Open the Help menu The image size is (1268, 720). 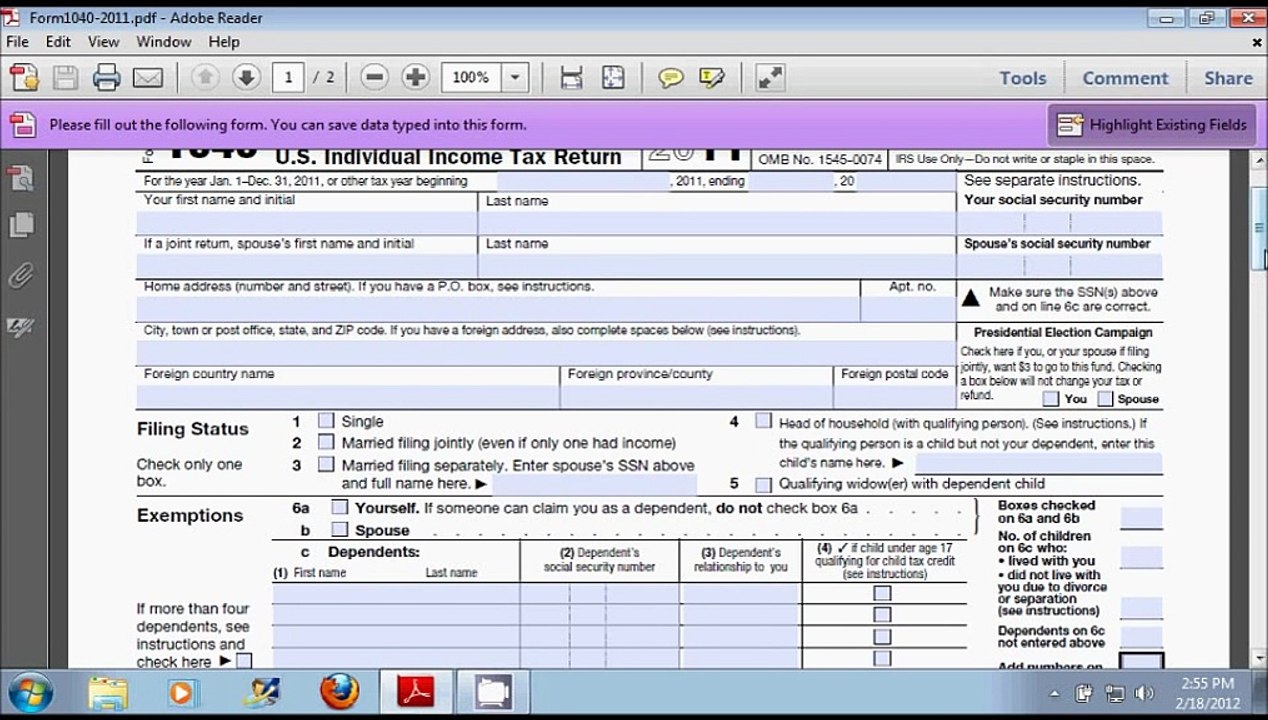click(x=224, y=42)
